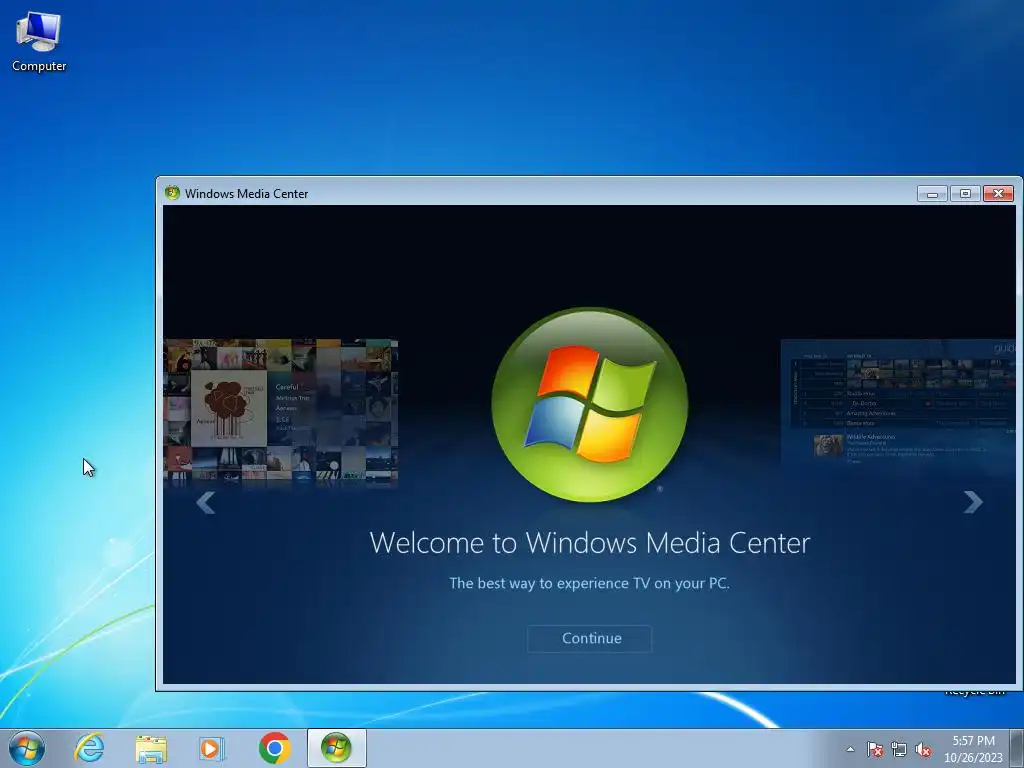Launch Windows Media Player from taskbar
The image size is (1024, 768).
point(212,748)
